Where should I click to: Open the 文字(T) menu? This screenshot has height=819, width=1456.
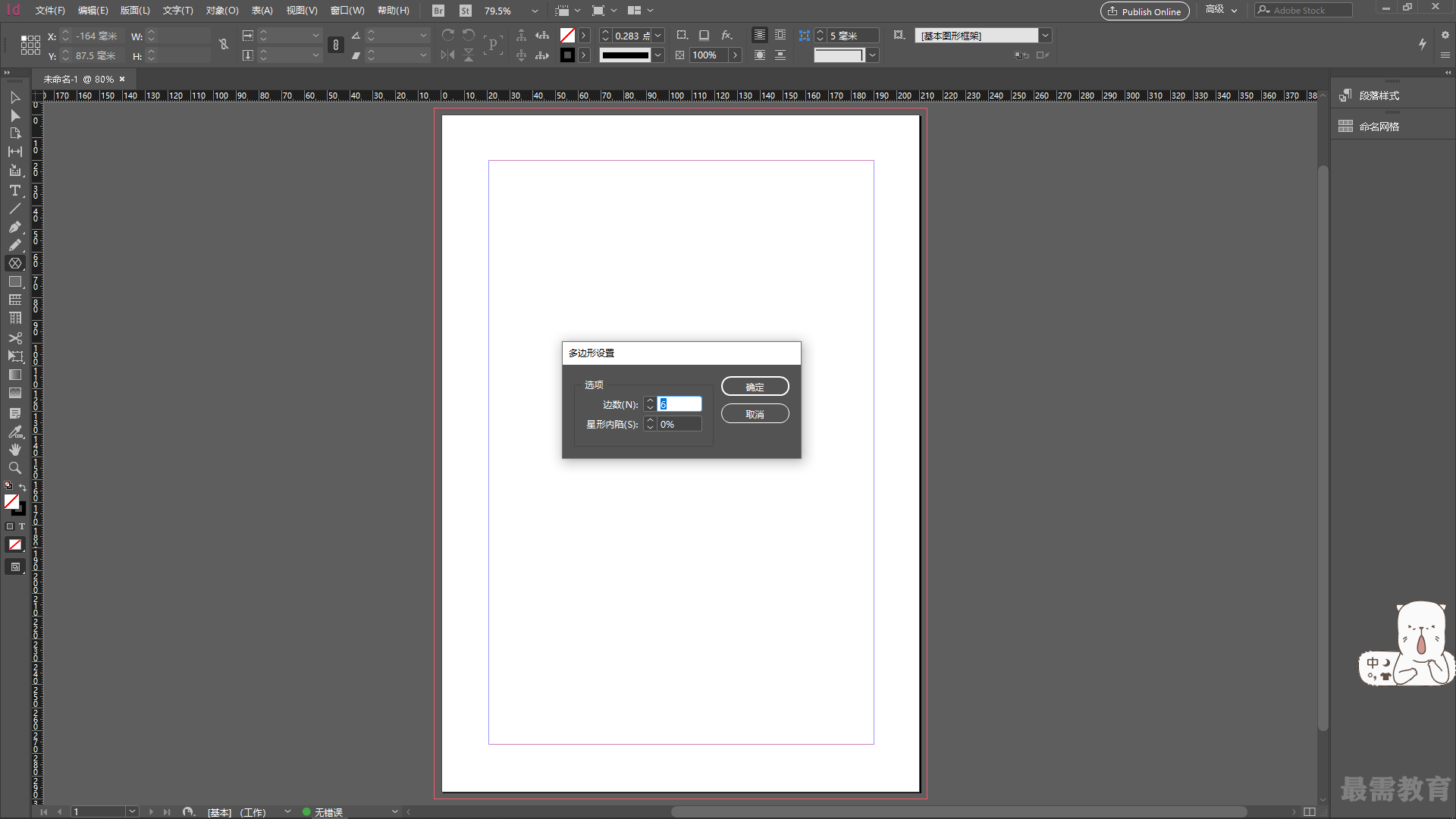point(177,11)
